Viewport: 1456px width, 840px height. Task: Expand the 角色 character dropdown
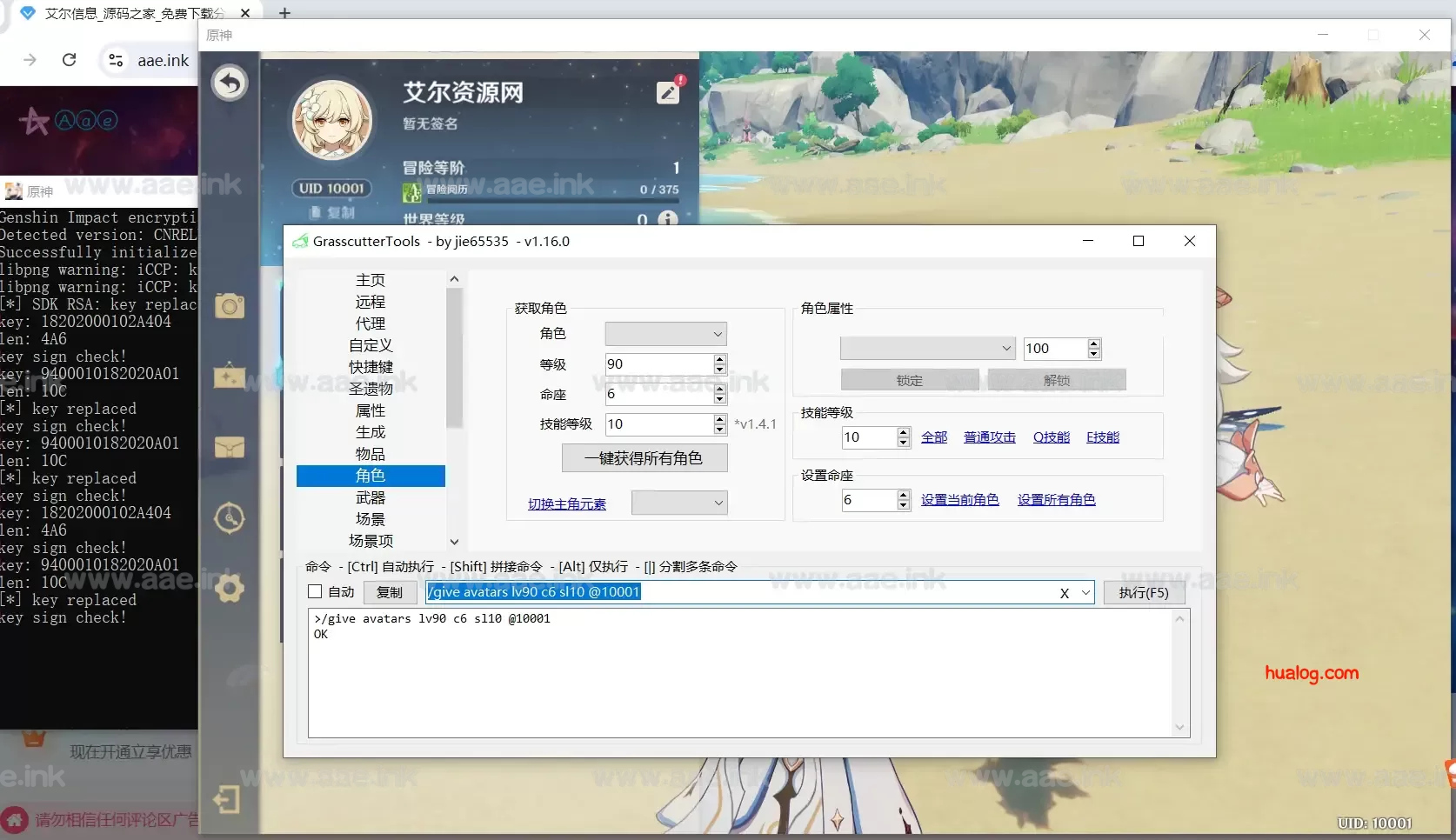point(665,334)
